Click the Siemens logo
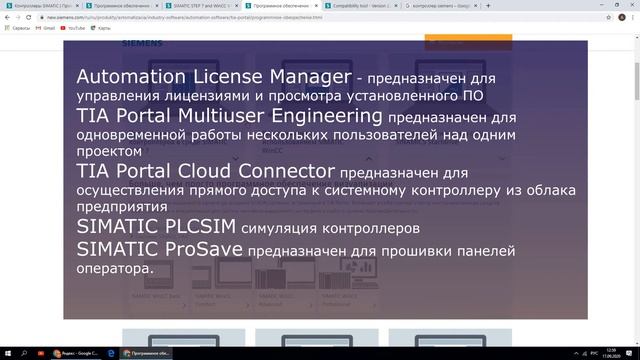This screenshot has height=360, width=640. click(x=142, y=43)
